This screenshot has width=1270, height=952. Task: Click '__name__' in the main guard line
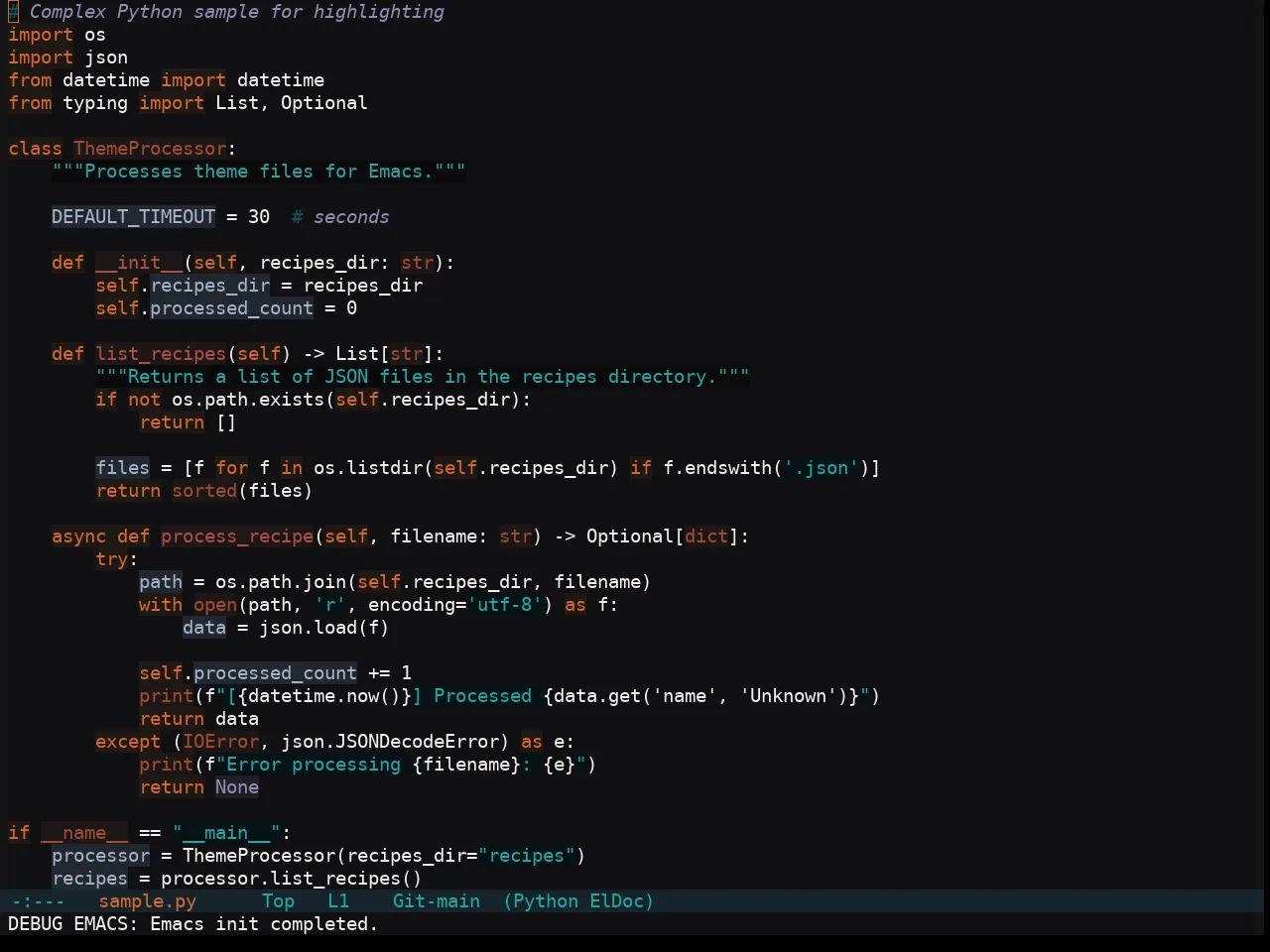click(x=84, y=833)
